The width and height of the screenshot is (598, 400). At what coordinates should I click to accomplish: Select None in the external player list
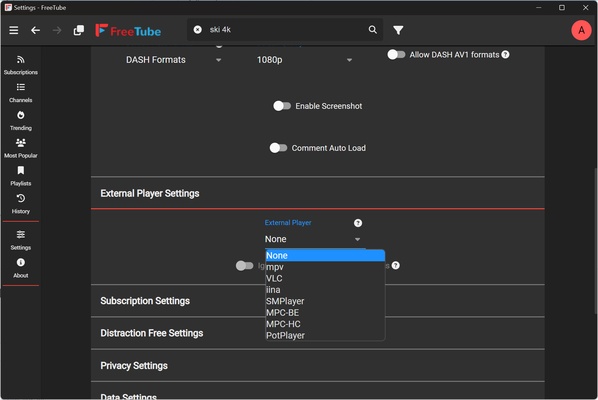click(x=325, y=255)
